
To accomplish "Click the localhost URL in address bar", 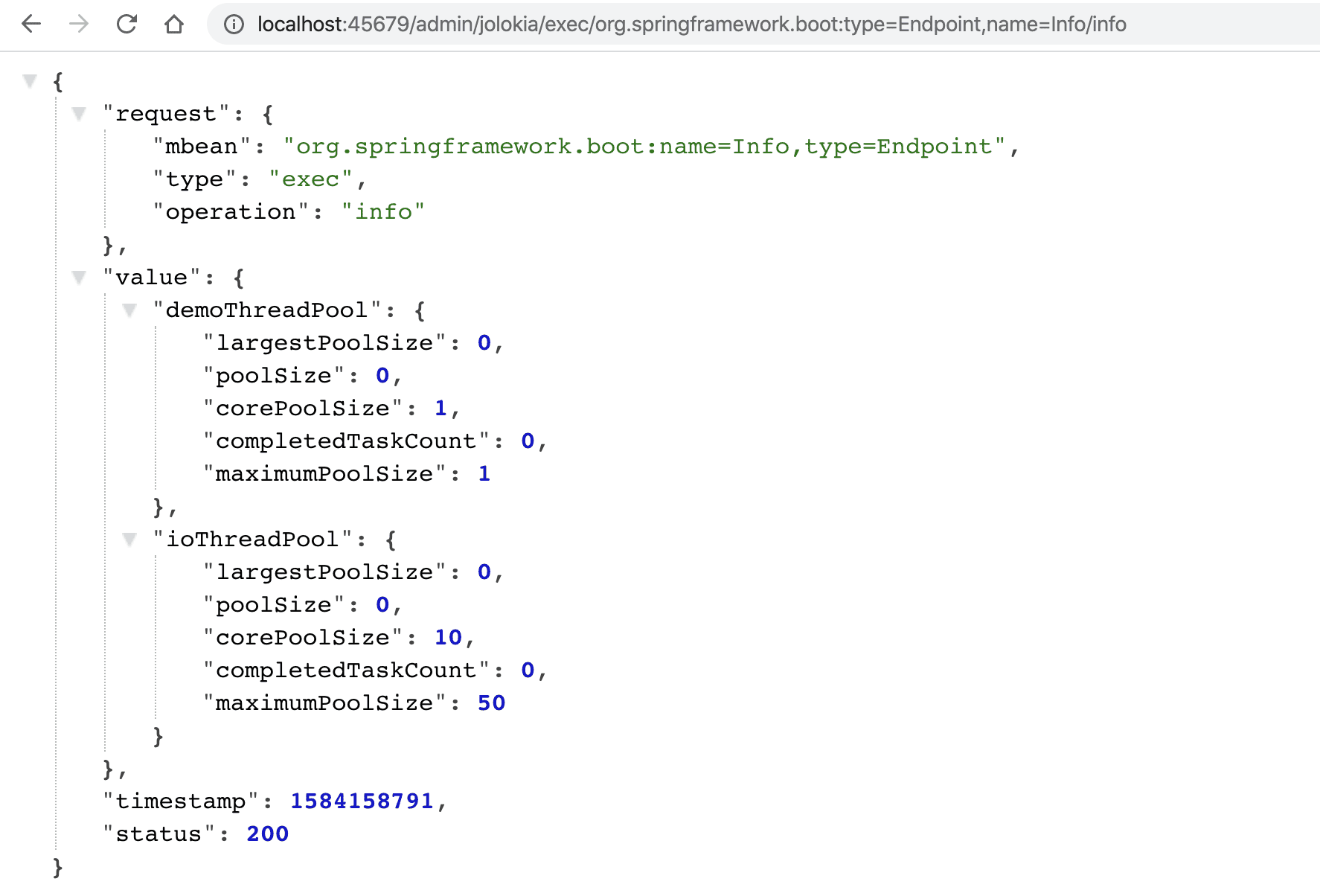I will click(x=691, y=25).
